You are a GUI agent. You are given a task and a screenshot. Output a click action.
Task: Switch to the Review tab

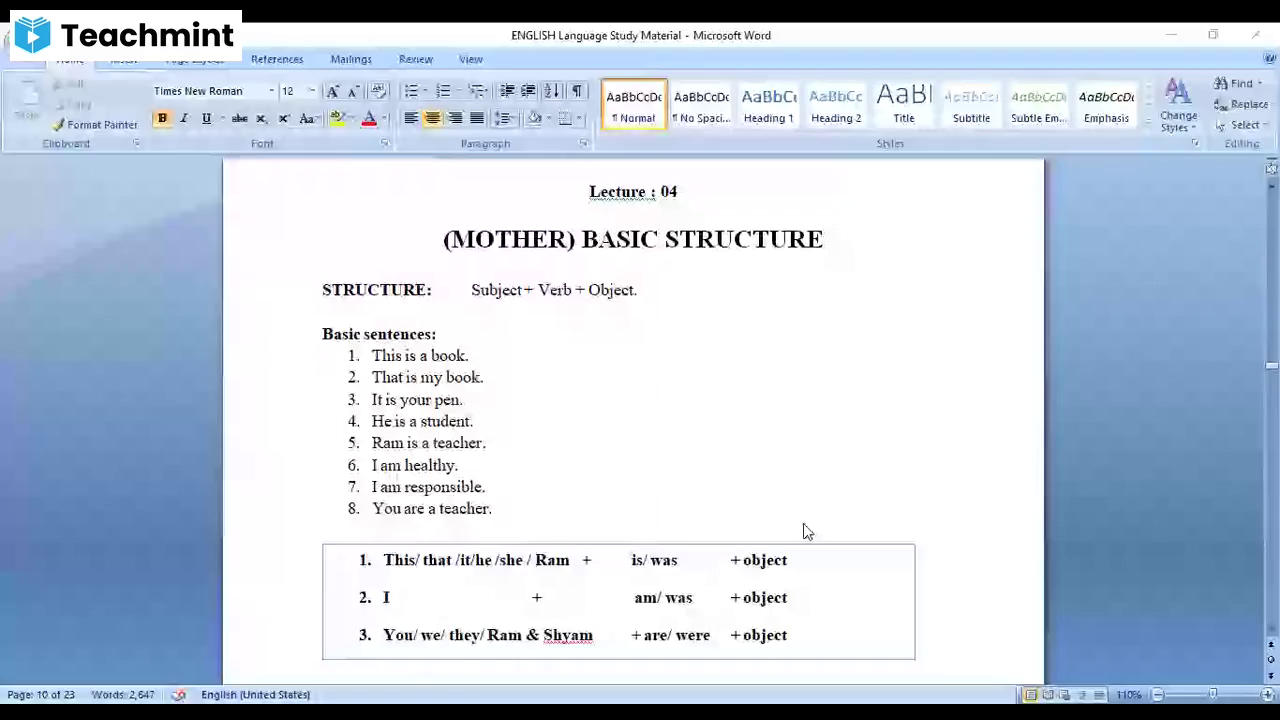pos(415,59)
